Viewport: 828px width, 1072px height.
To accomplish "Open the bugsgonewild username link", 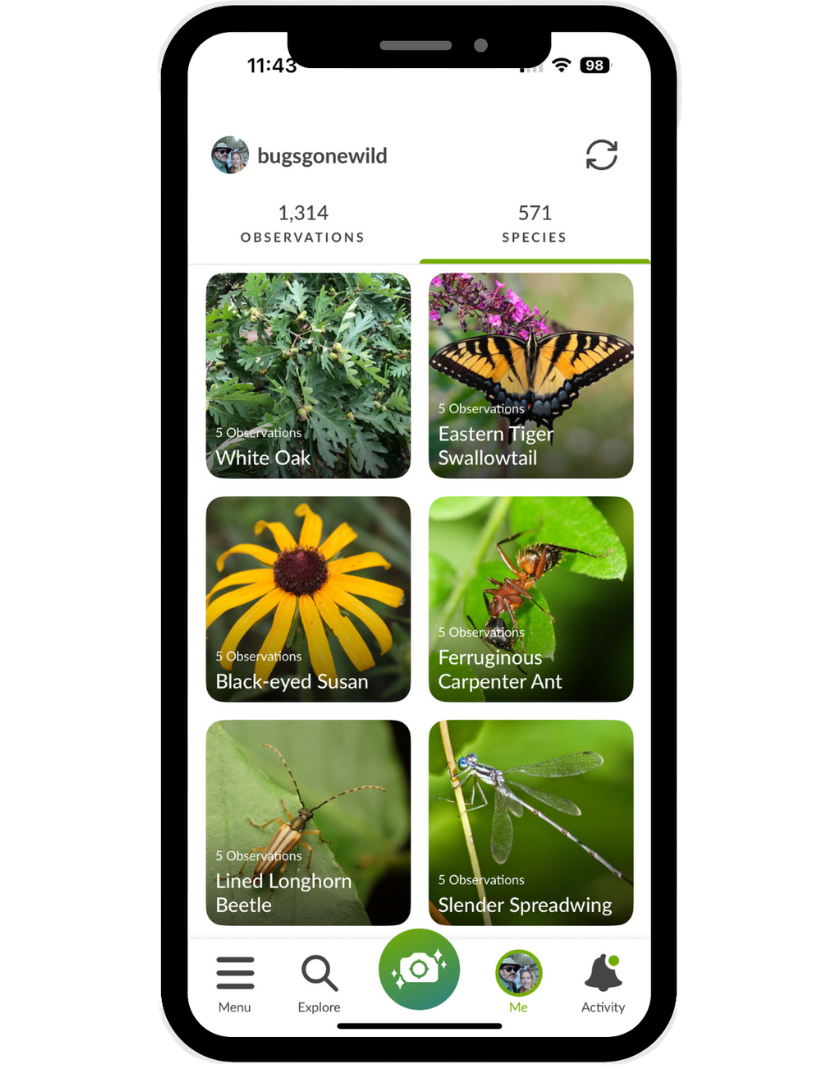I will tap(322, 156).
